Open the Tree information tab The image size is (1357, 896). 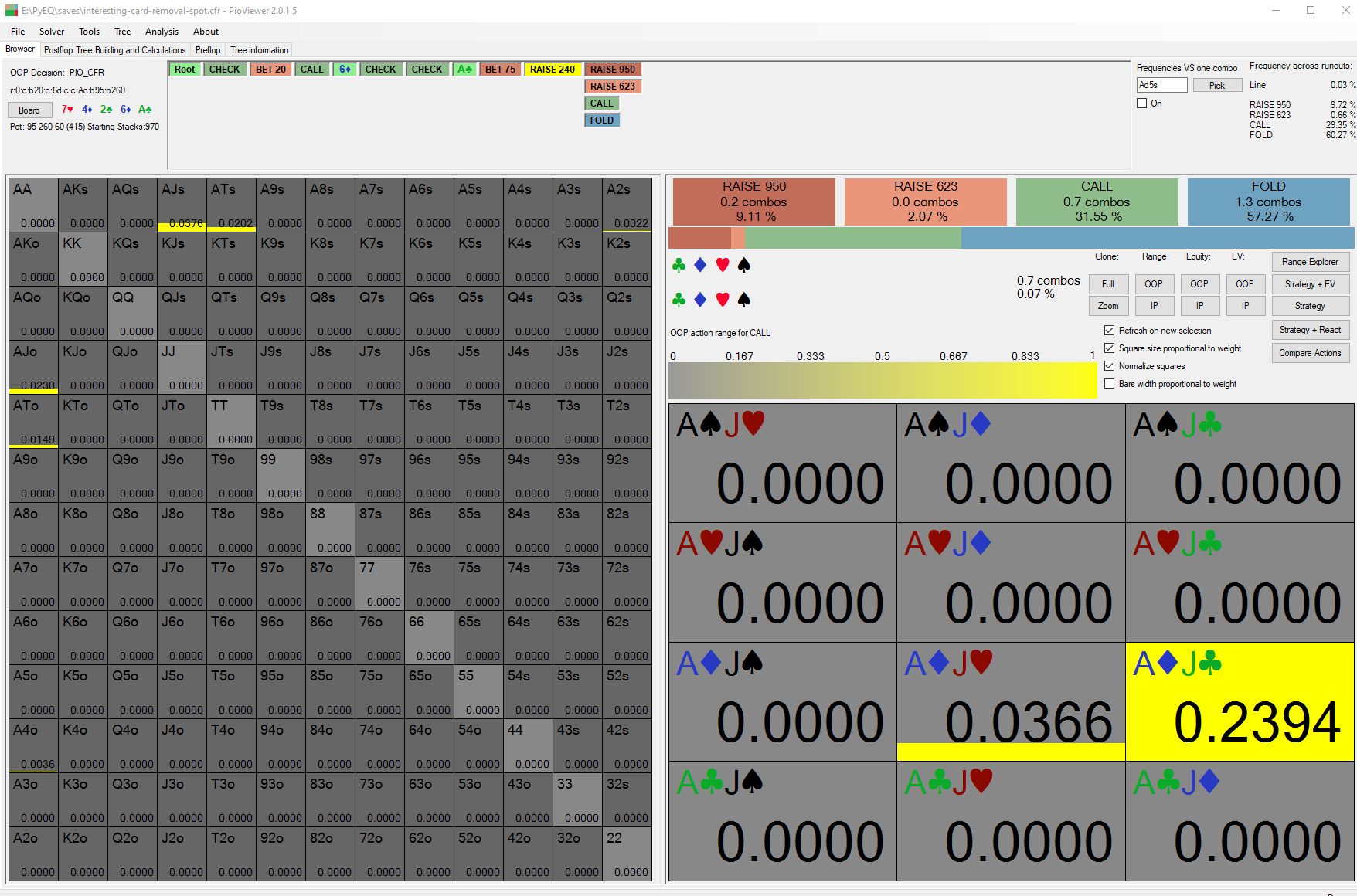(260, 50)
